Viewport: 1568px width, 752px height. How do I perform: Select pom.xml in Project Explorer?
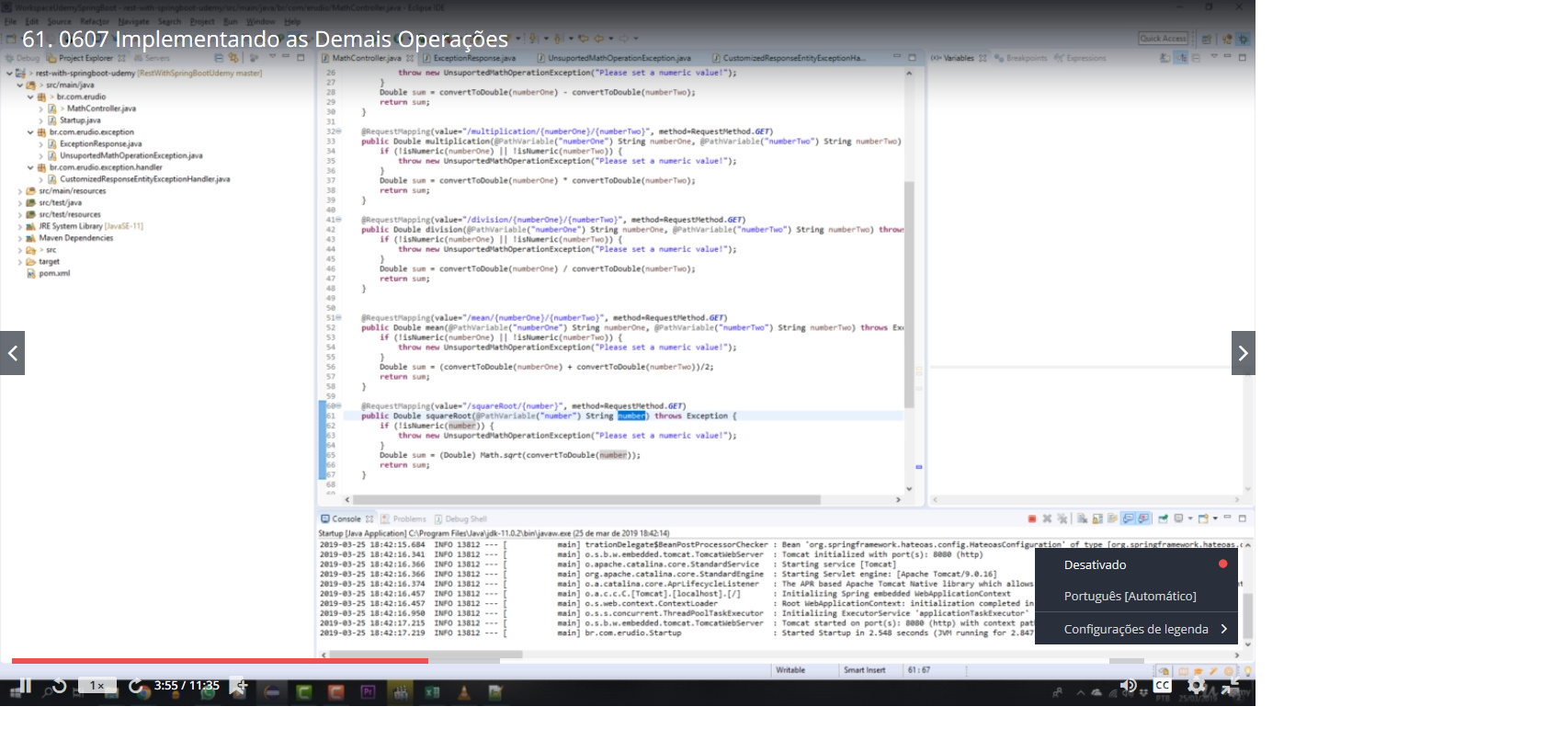[54, 273]
